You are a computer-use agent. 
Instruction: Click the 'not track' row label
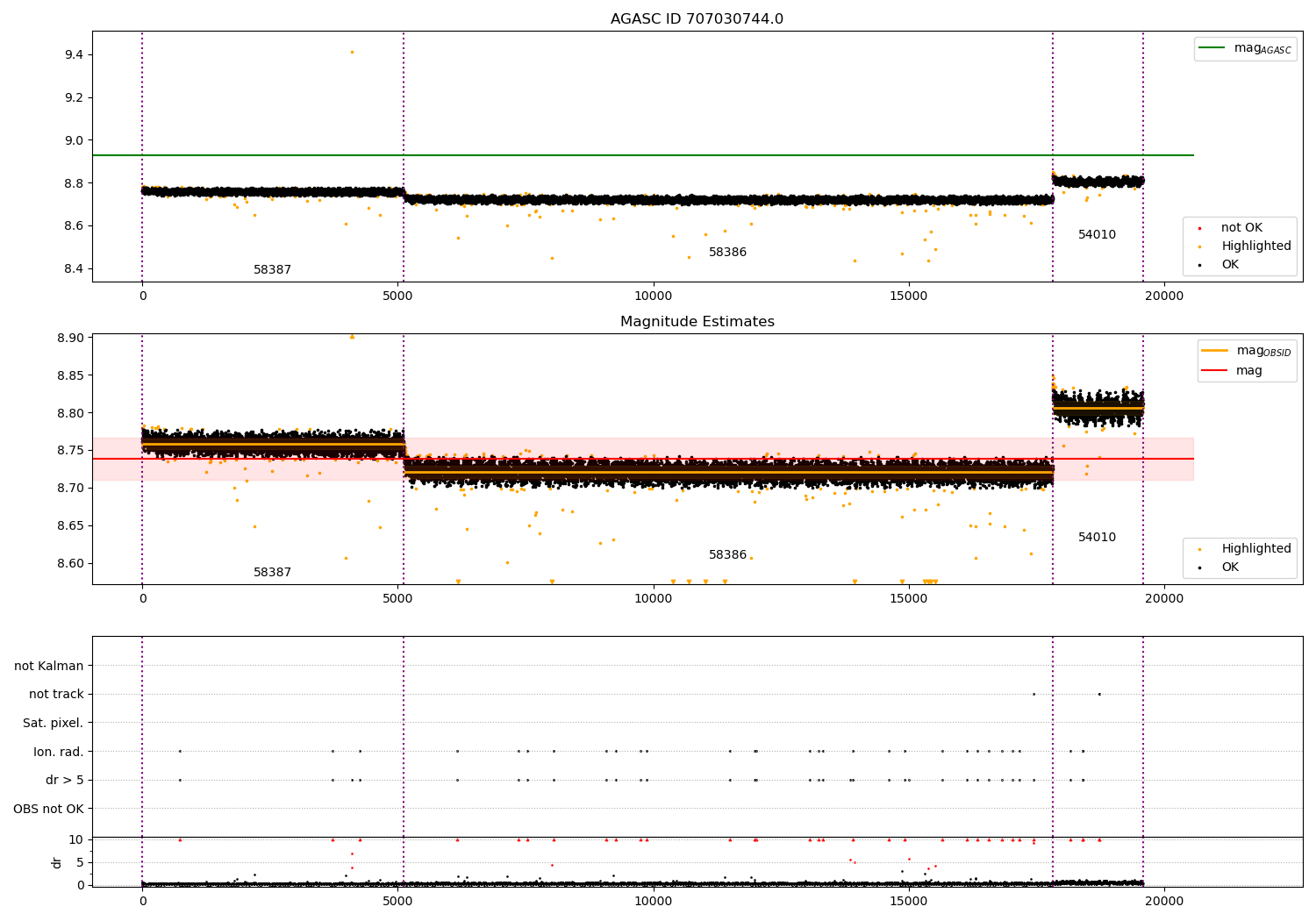[56, 695]
